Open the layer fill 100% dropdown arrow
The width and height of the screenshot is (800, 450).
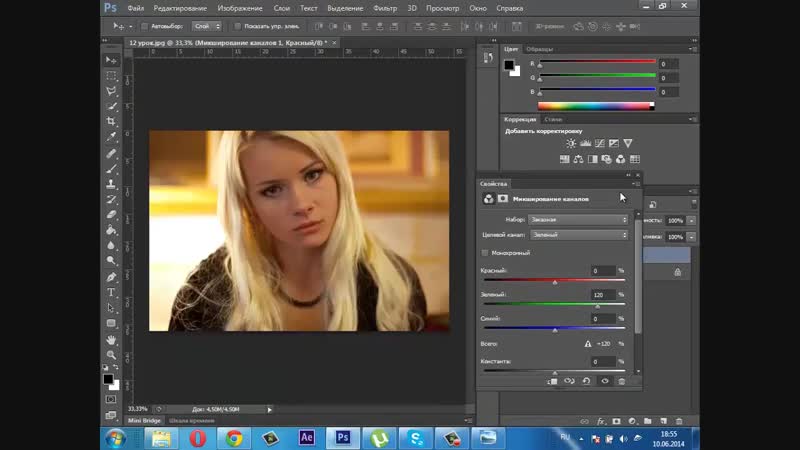click(x=691, y=237)
